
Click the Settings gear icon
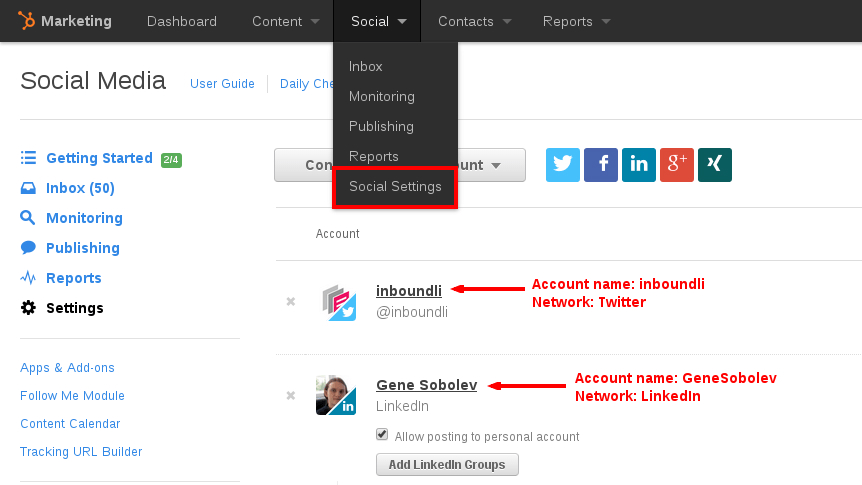coord(28,307)
